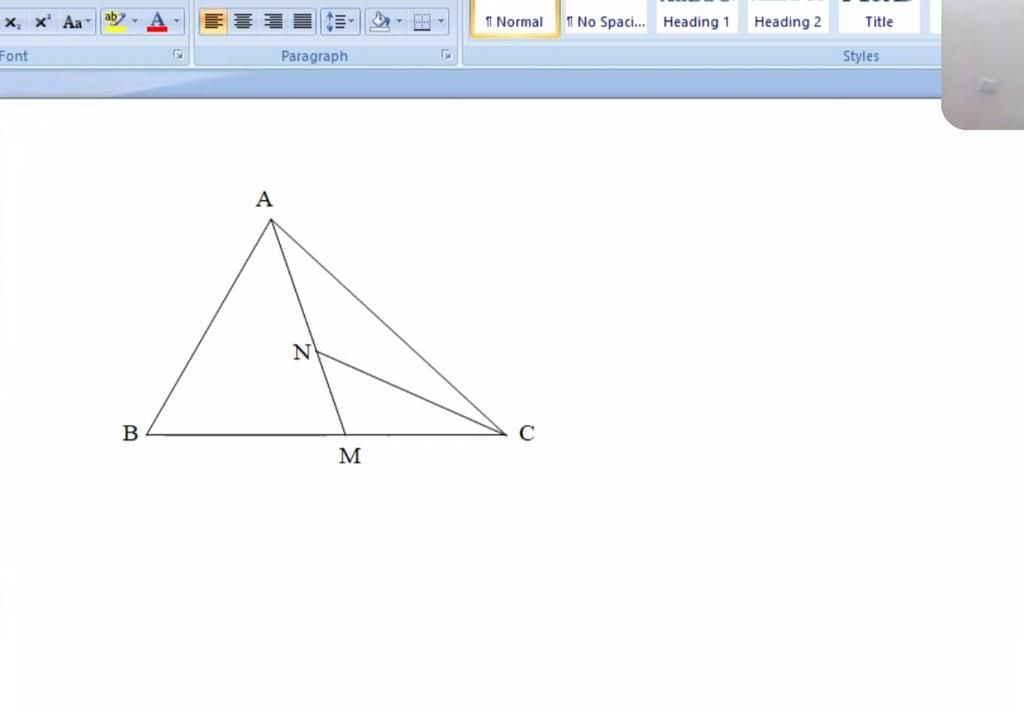Apply paragraph shading fill

coord(380,22)
